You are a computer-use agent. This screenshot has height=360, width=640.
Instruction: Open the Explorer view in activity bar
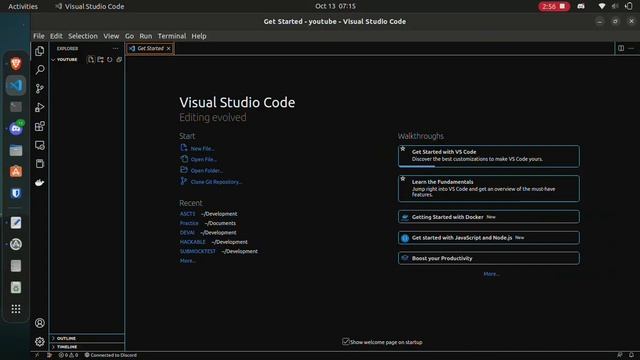coord(40,51)
